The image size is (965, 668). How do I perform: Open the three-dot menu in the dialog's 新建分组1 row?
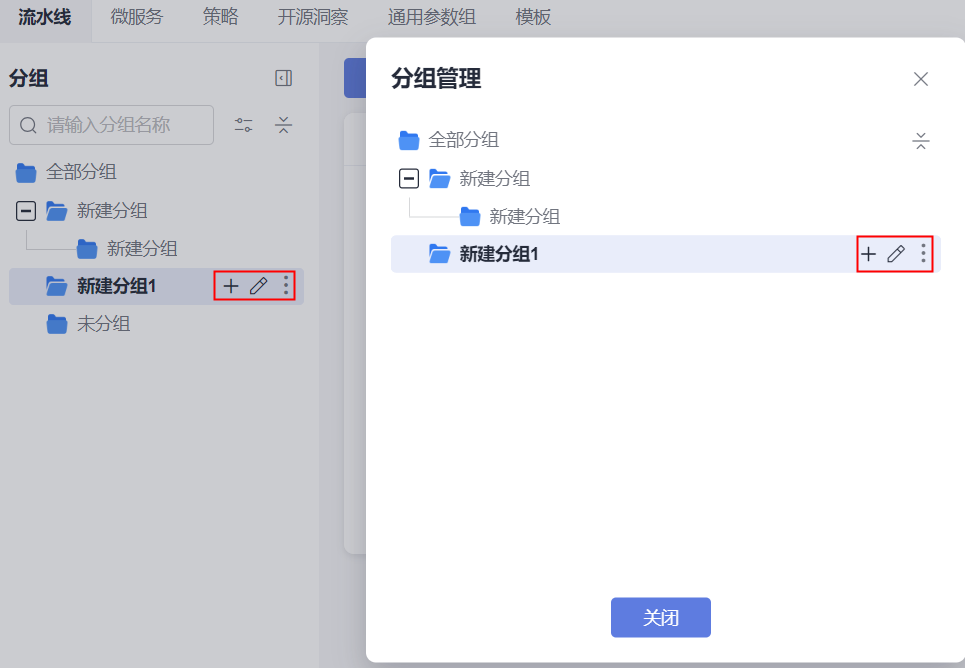(923, 254)
